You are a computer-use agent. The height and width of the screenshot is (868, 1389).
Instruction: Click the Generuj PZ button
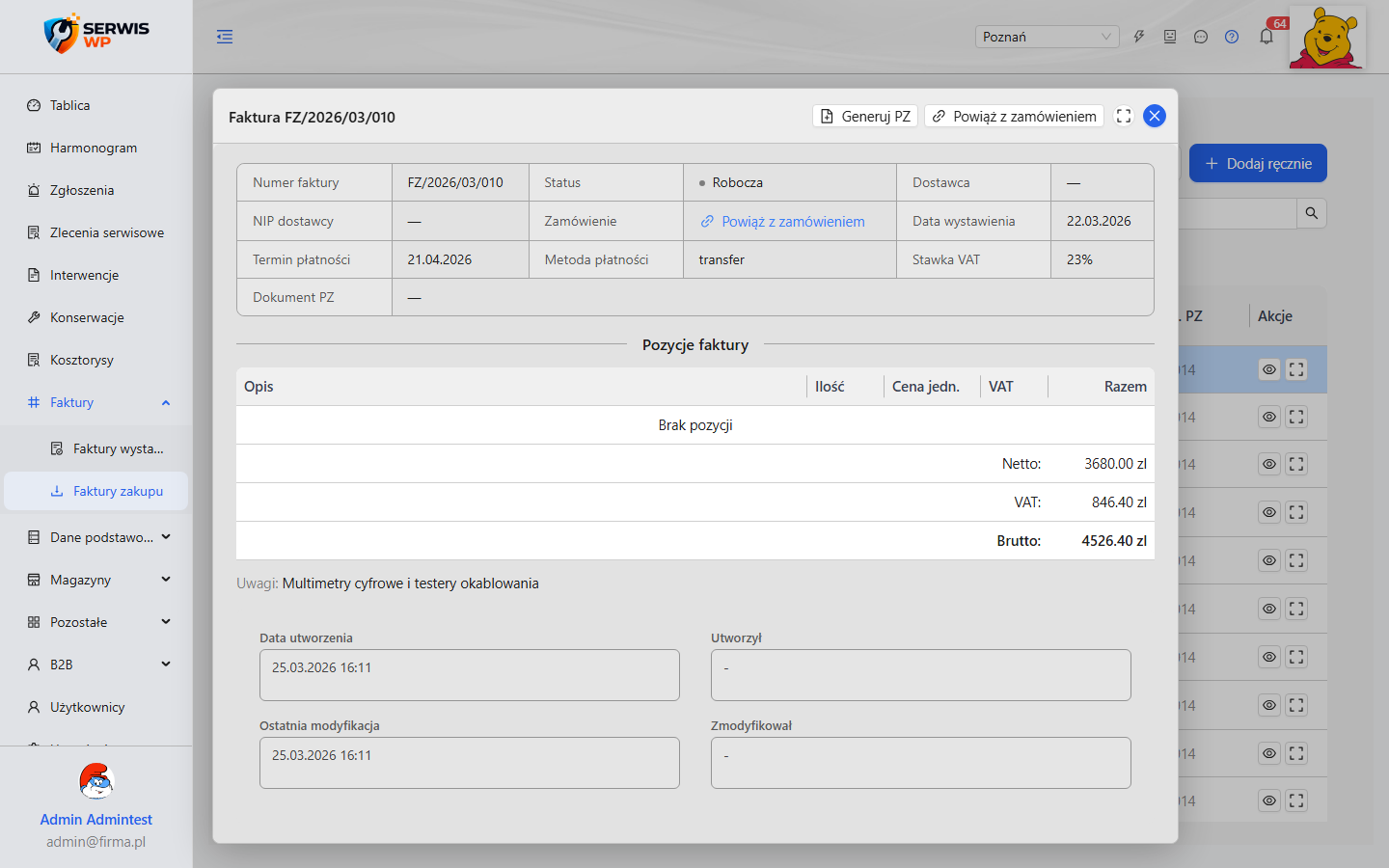pyautogui.click(x=865, y=116)
